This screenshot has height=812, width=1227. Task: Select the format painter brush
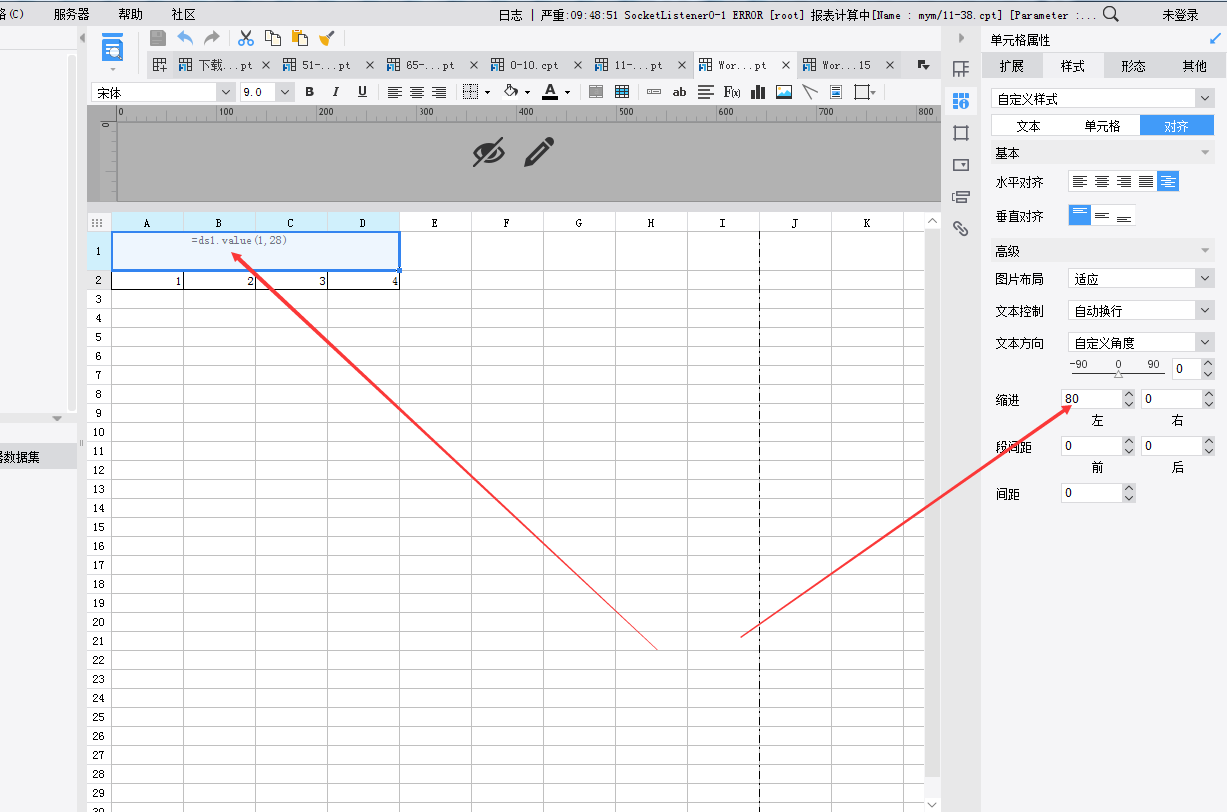[326, 38]
